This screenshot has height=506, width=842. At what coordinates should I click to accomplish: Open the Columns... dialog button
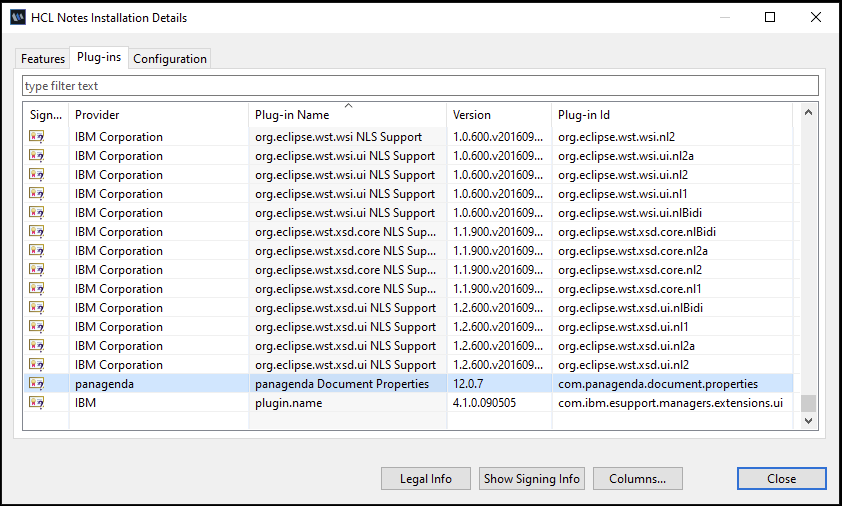(x=637, y=479)
